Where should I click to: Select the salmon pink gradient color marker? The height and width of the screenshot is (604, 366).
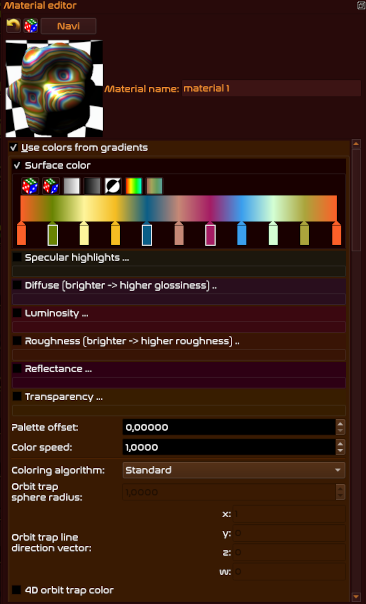click(179, 234)
